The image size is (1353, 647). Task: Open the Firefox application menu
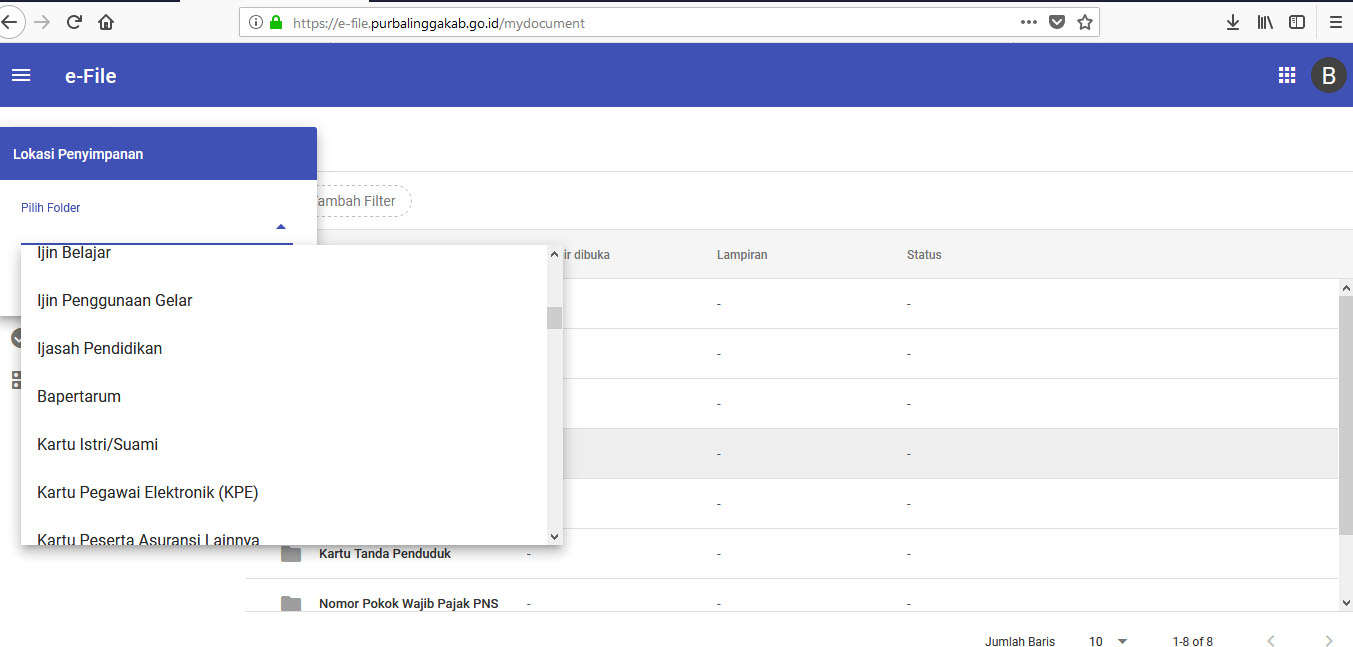[x=1336, y=22]
